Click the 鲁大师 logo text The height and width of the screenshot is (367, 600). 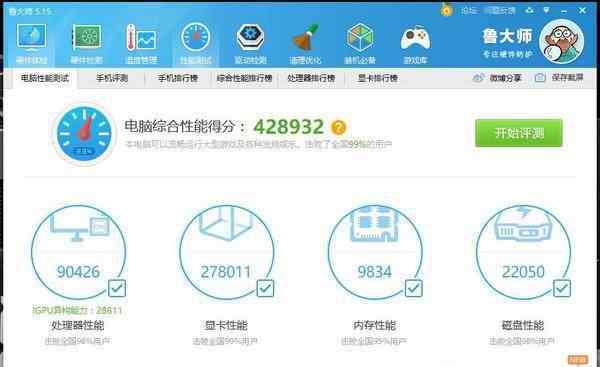pyautogui.click(x=507, y=37)
